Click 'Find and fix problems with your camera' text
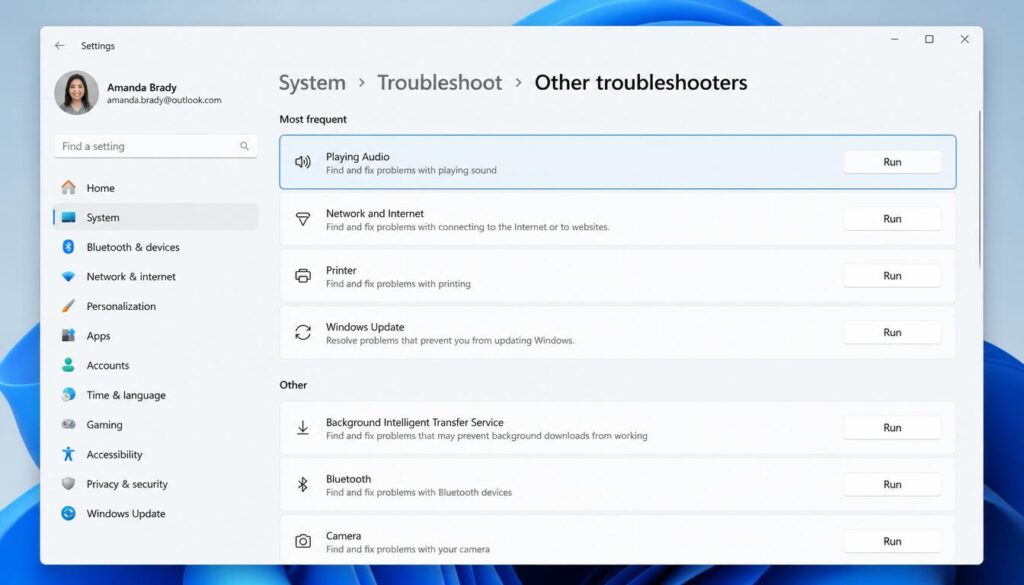 point(408,550)
